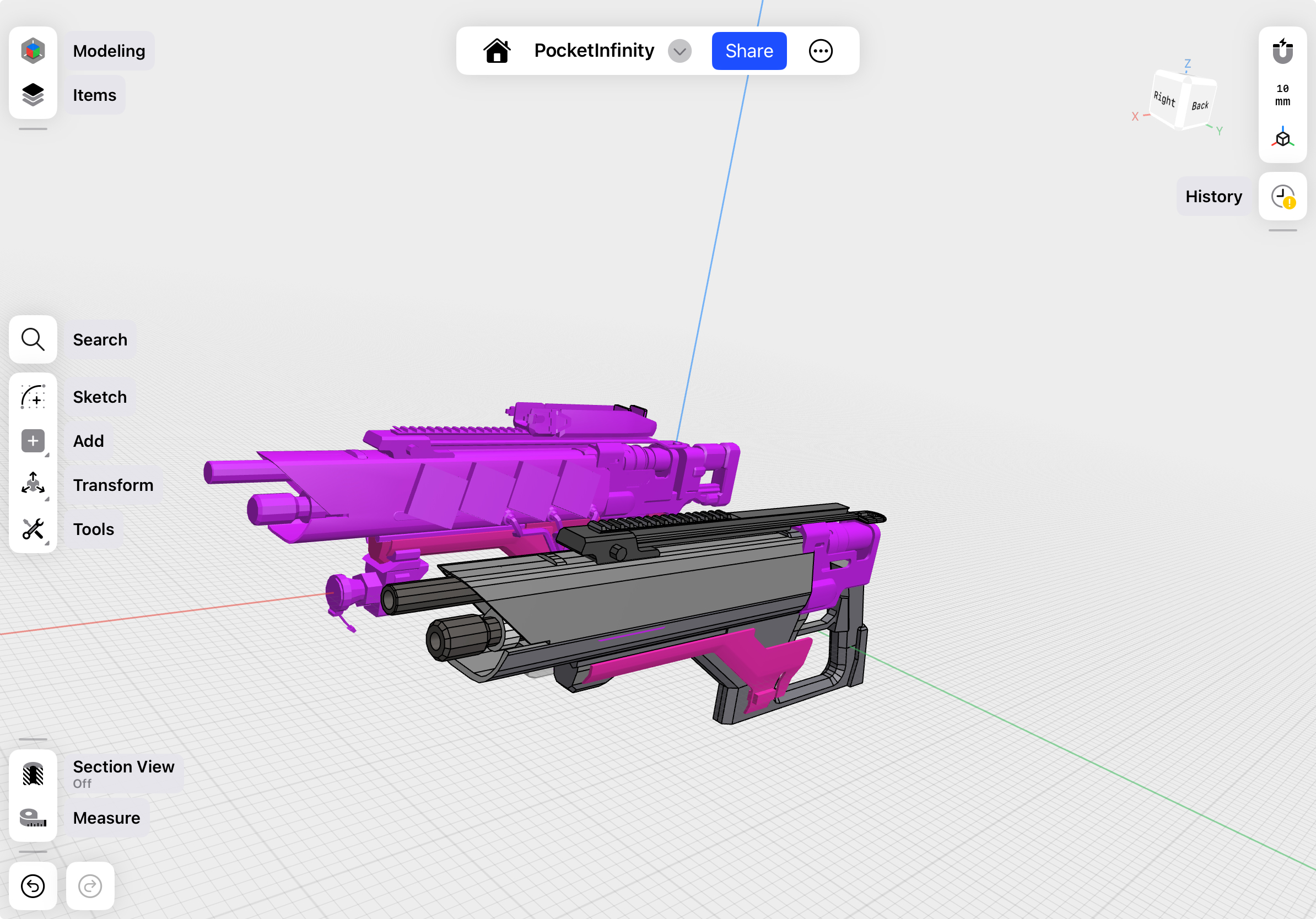This screenshot has width=1316, height=919.
Task: Toggle the Section View icon
Action: point(33,774)
